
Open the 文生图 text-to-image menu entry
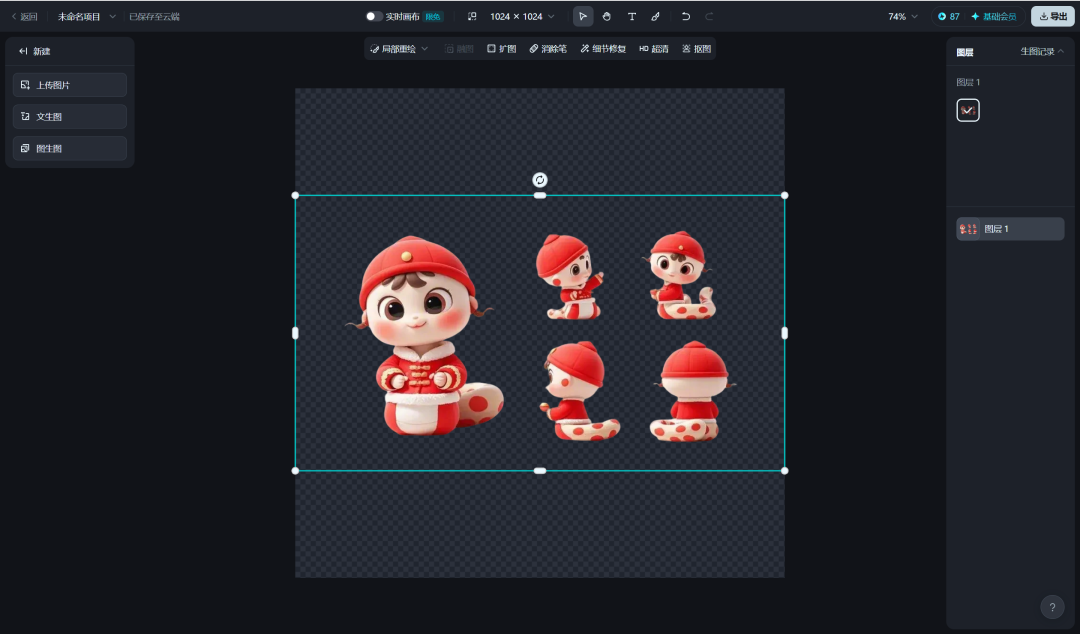[68, 117]
